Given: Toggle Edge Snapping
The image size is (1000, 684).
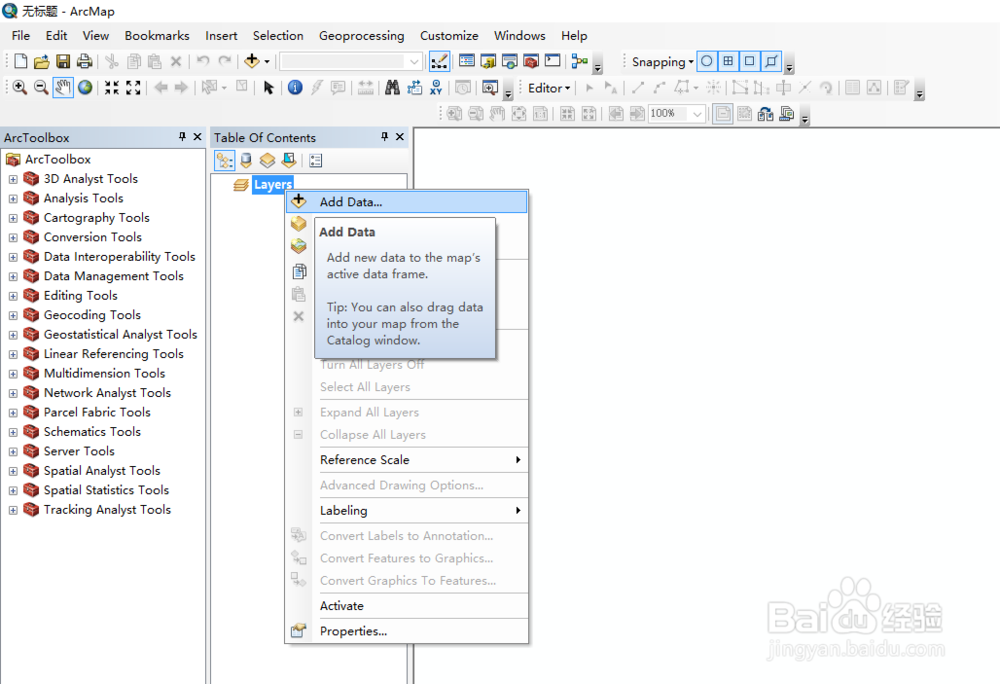Looking at the screenshot, I should pyautogui.click(x=771, y=61).
